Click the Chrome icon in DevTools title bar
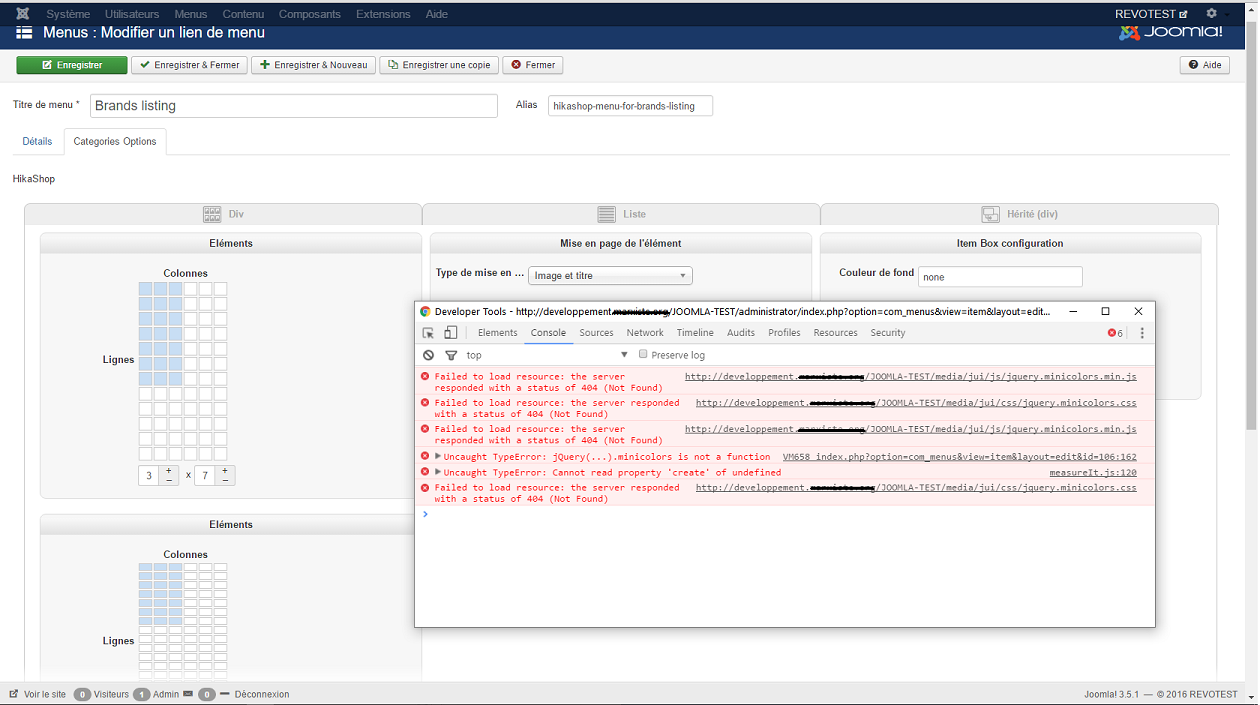This screenshot has height=705, width=1260. click(425, 311)
